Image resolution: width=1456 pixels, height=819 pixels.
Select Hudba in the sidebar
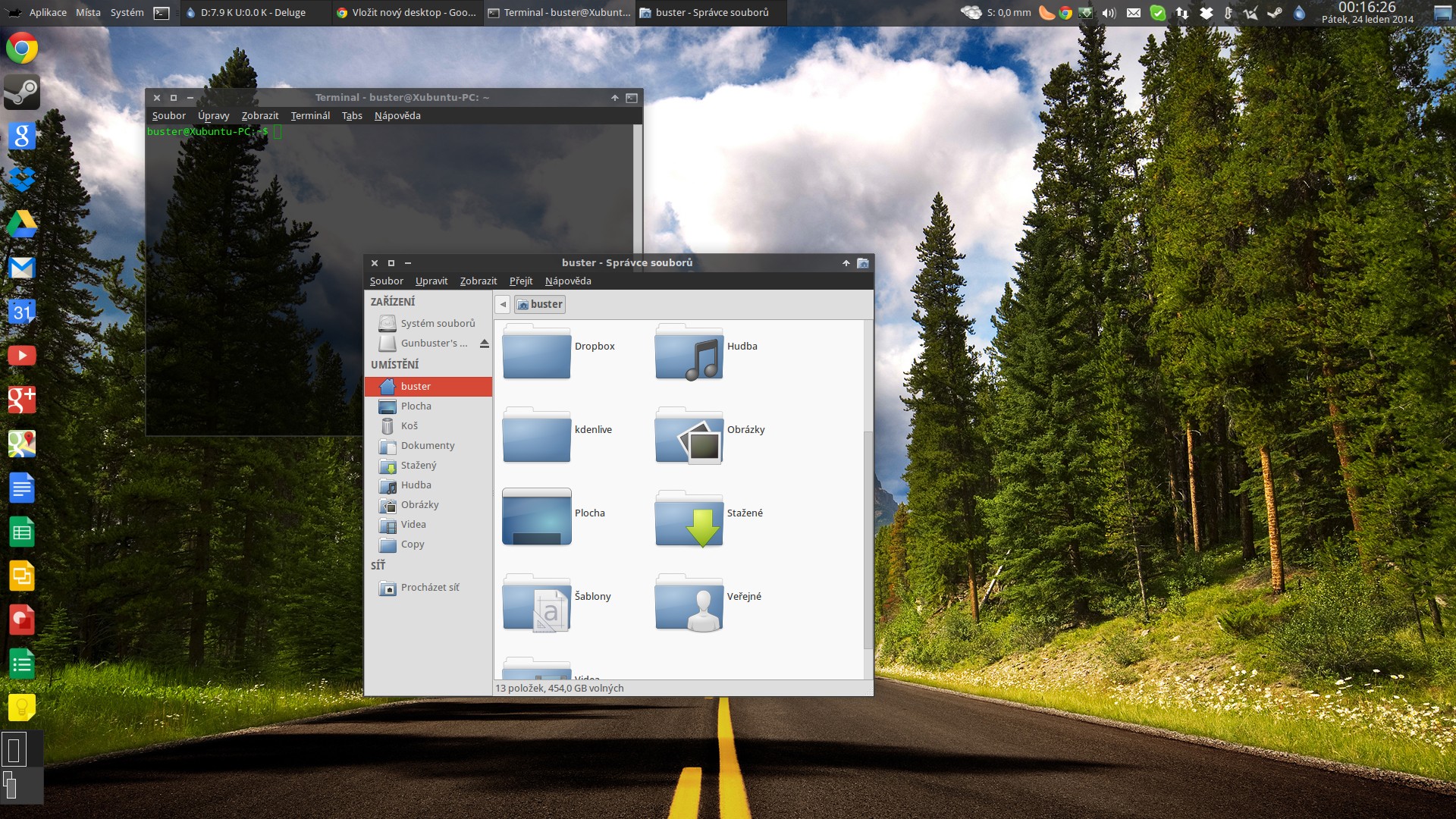[x=428, y=485]
